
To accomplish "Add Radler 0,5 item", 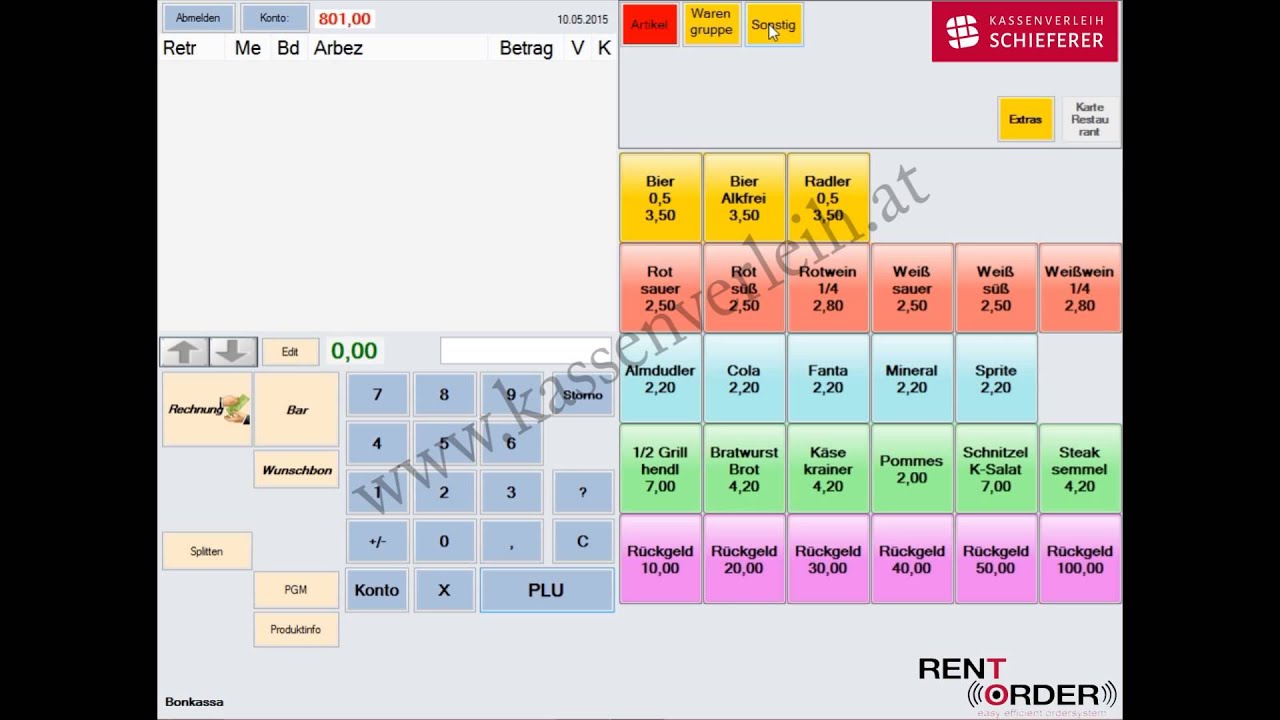I will click(x=828, y=198).
